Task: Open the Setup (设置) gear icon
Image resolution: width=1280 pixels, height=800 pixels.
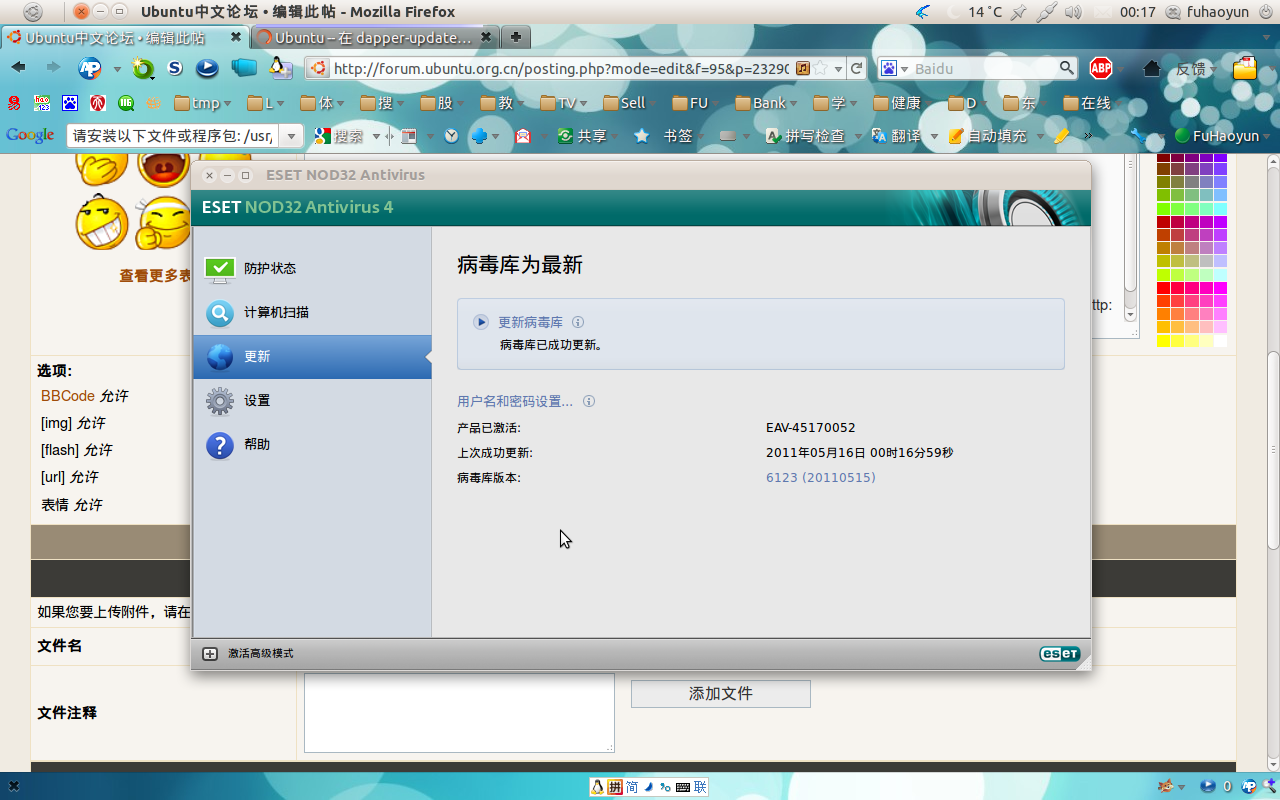Action: (x=220, y=401)
